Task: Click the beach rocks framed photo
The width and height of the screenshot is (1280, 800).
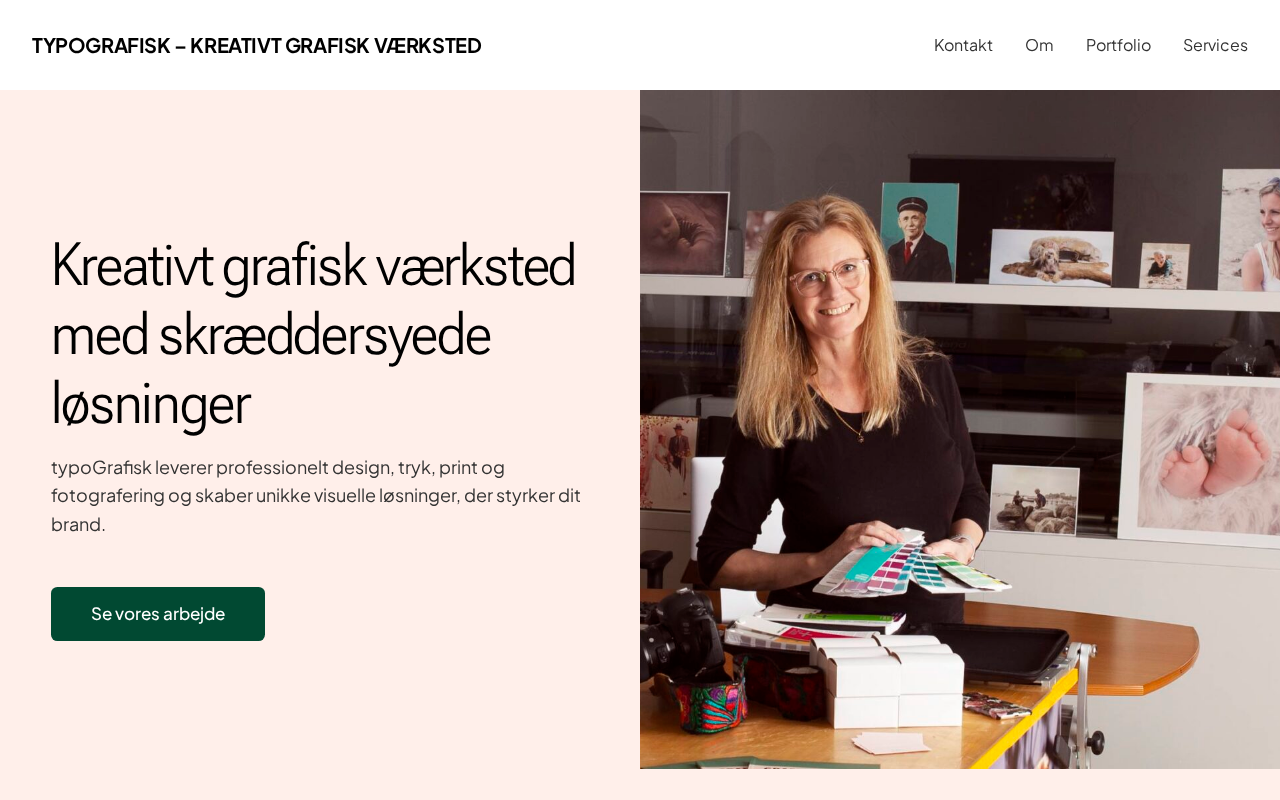Action: click(1033, 499)
